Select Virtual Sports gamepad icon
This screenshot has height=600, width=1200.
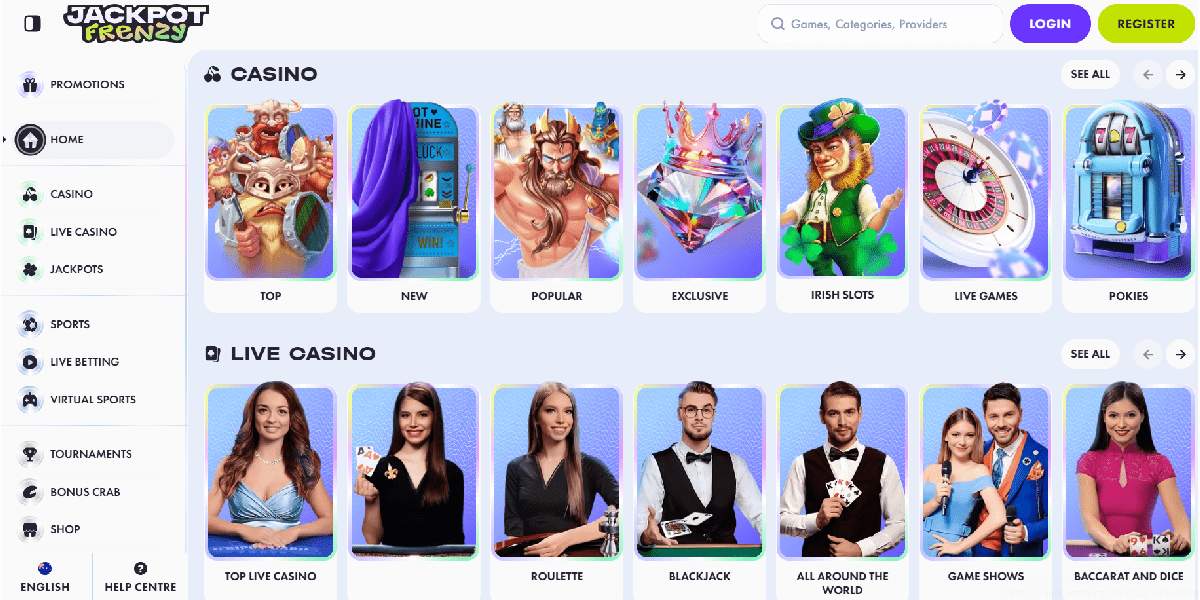(x=30, y=399)
